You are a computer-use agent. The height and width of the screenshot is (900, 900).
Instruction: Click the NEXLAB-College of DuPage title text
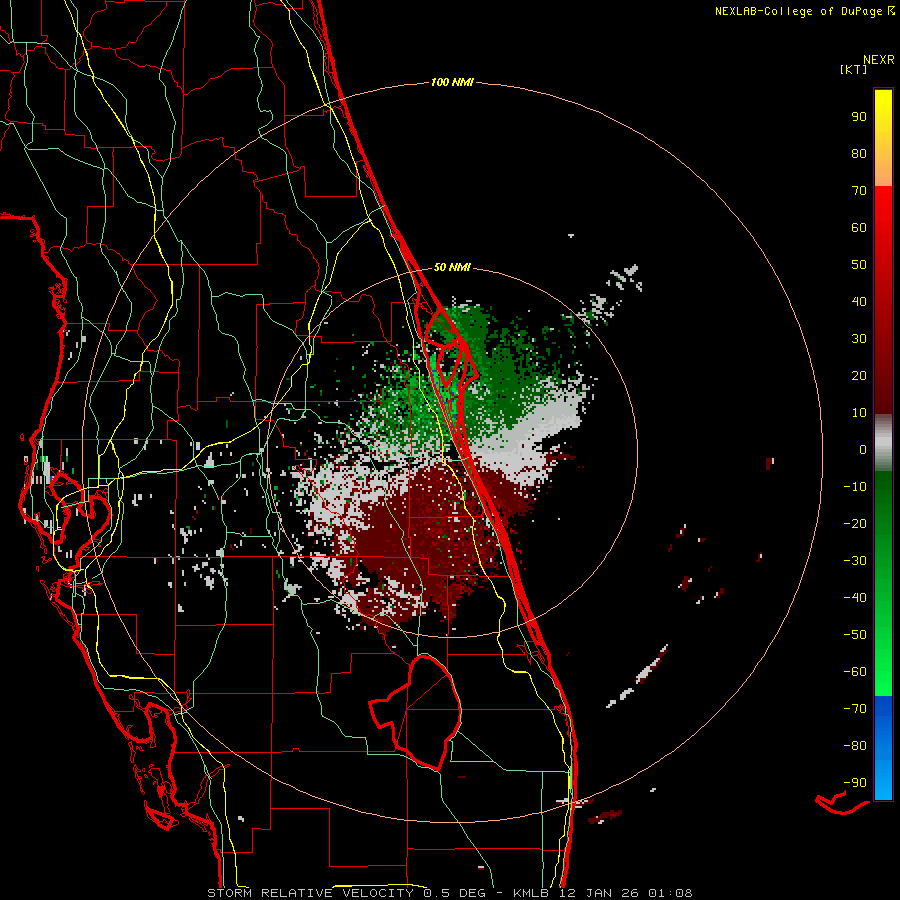pyautogui.click(x=798, y=11)
